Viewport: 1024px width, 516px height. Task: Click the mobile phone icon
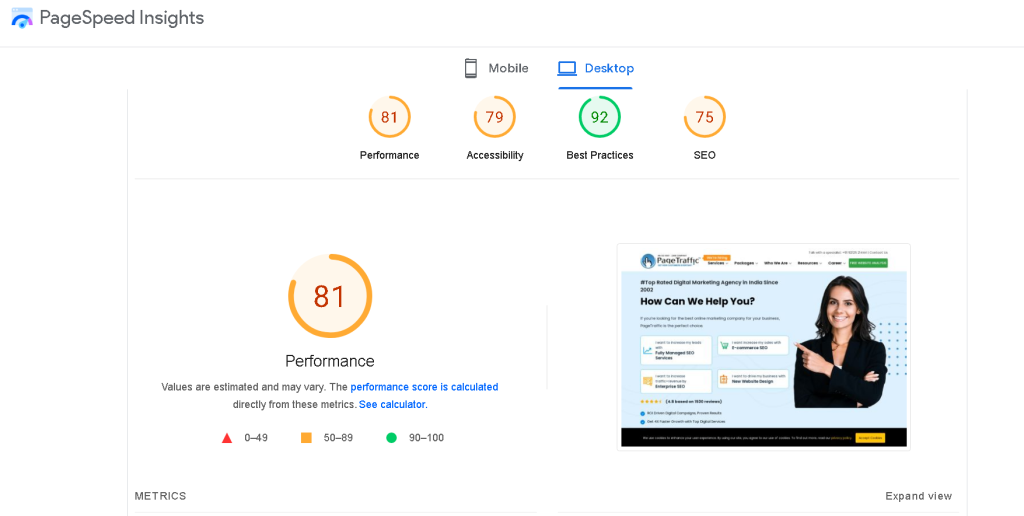click(x=471, y=68)
